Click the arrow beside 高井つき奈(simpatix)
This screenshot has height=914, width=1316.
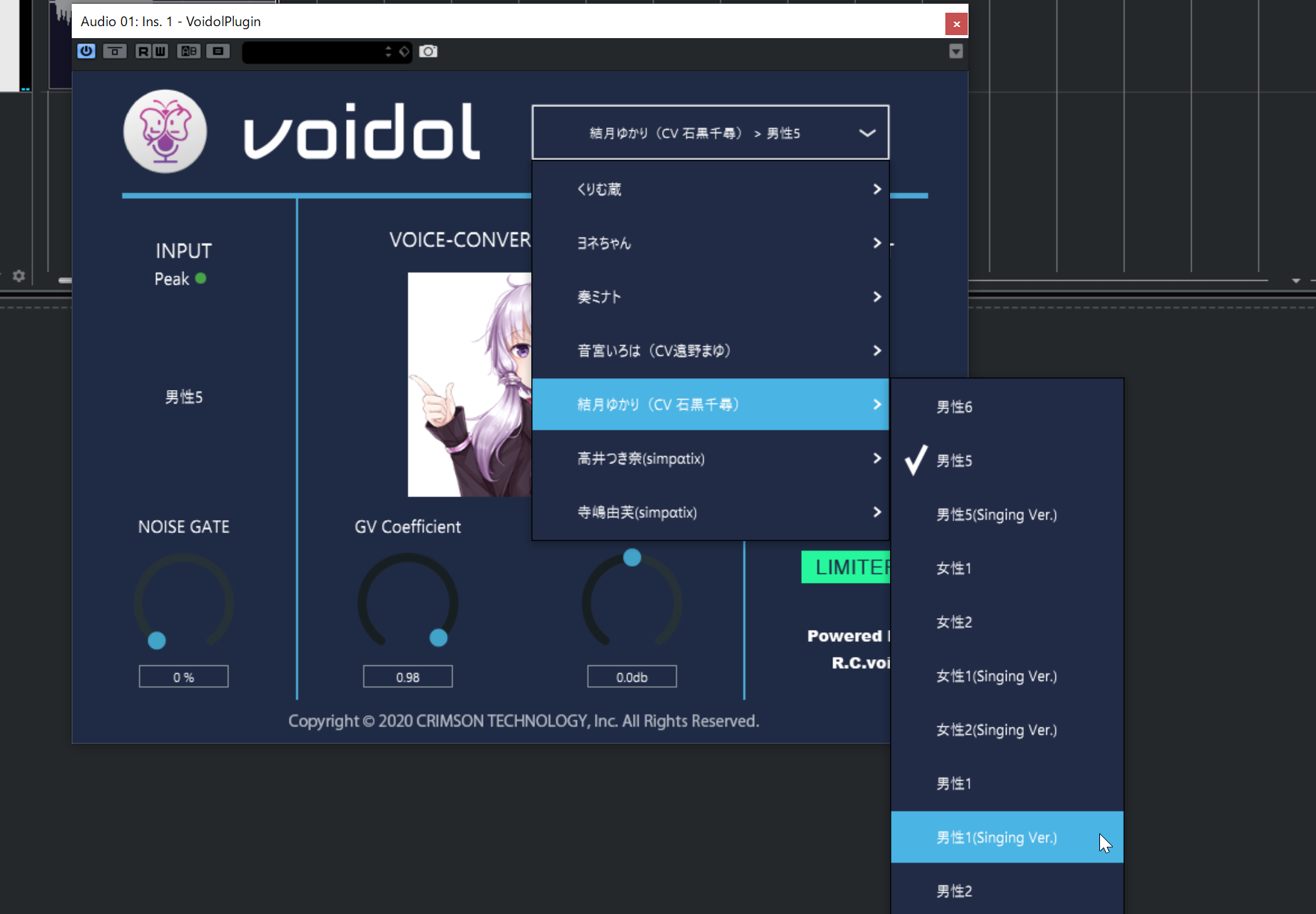(x=877, y=458)
